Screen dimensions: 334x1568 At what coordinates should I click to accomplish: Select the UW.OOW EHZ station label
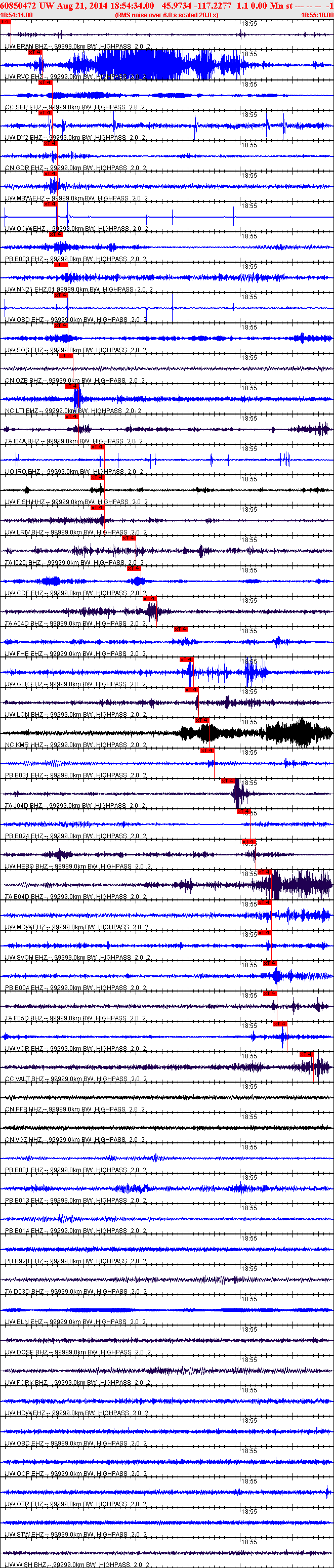[x=76, y=229]
